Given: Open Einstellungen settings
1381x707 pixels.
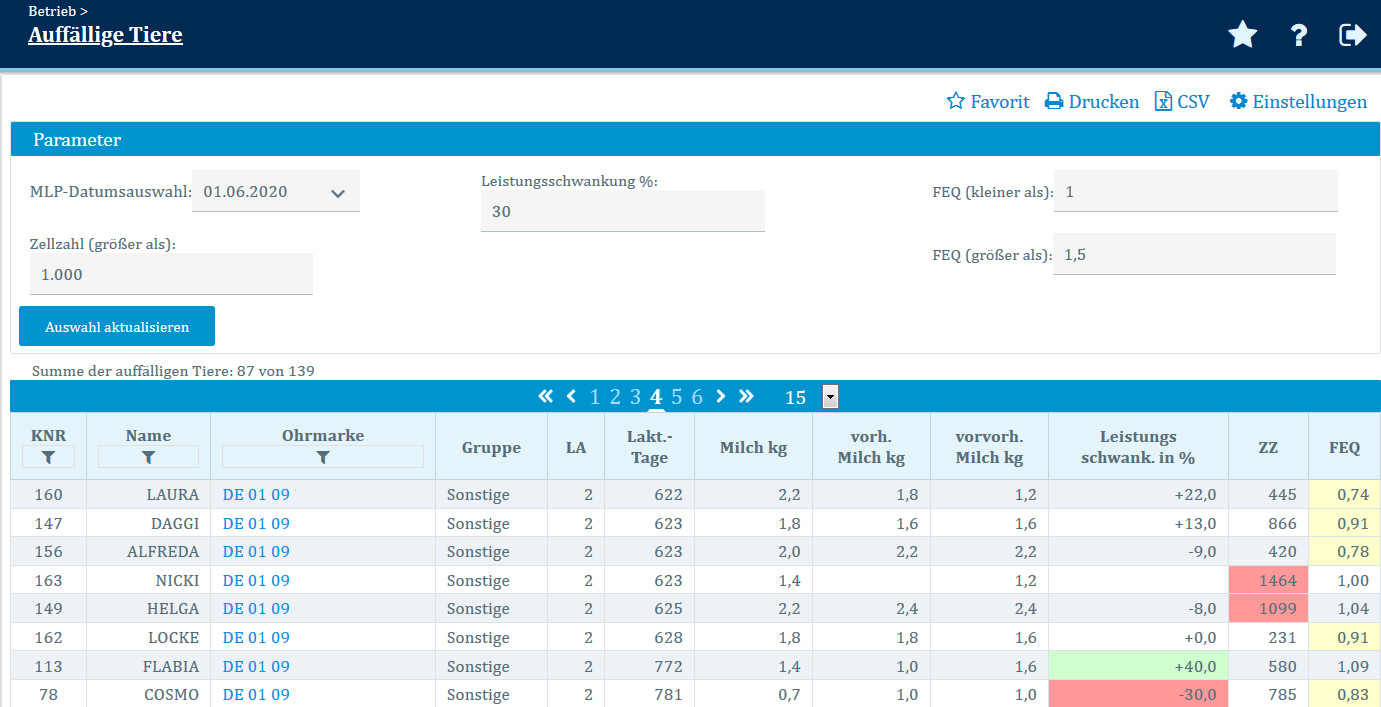Looking at the screenshot, I should pos(1298,102).
